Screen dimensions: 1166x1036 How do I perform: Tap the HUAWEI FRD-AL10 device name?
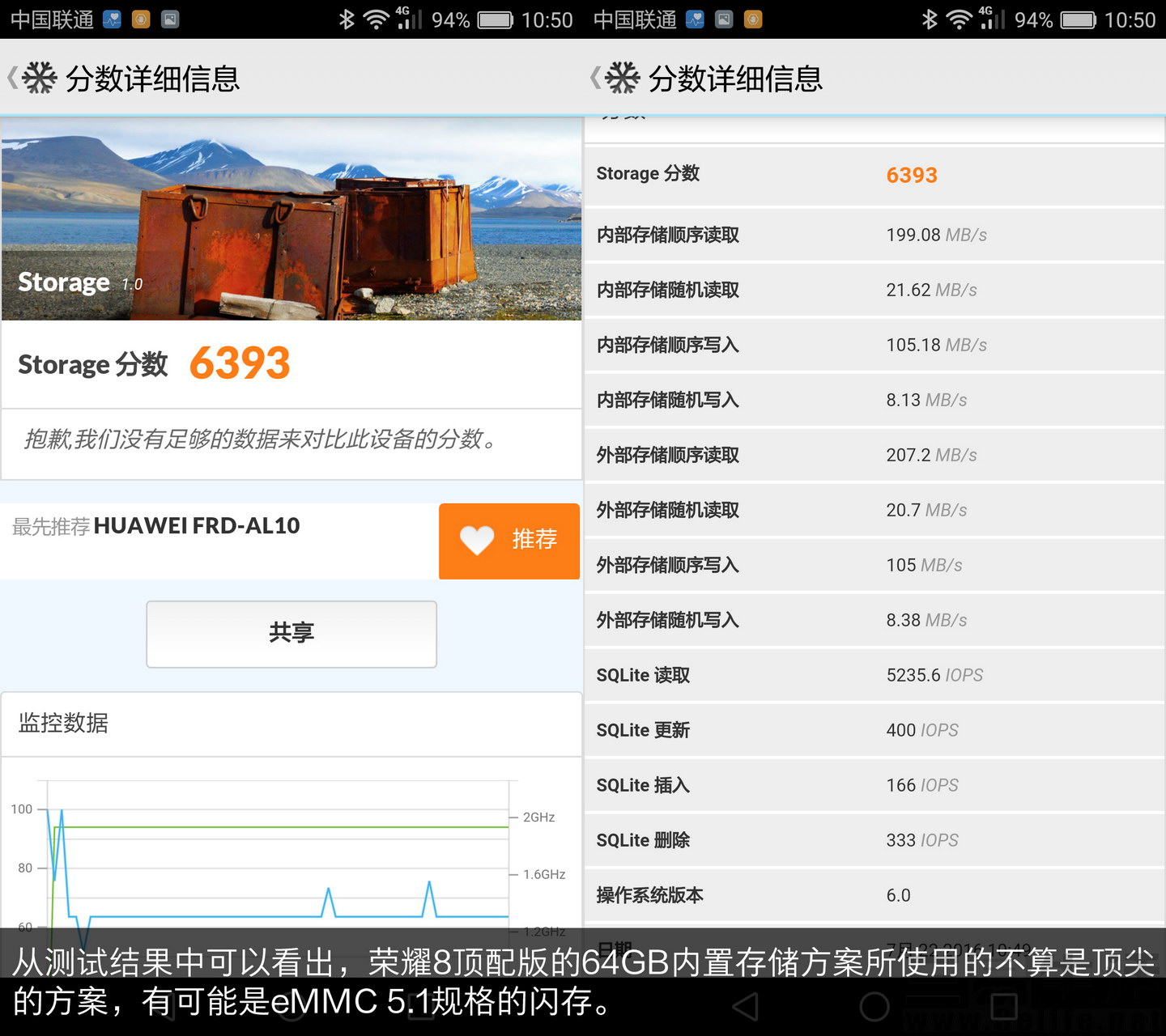pos(197,526)
